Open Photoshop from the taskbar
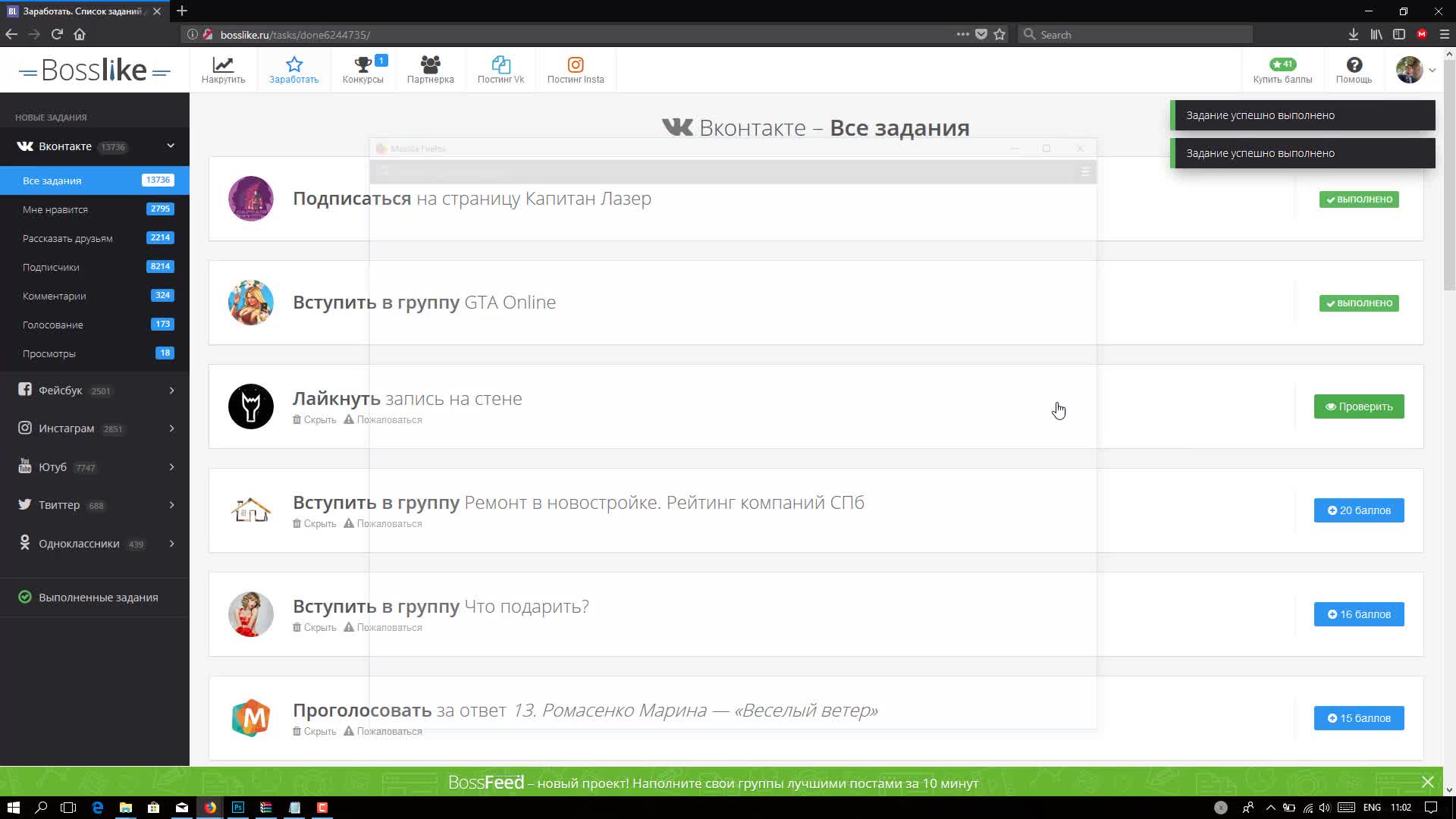 tap(238, 808)
